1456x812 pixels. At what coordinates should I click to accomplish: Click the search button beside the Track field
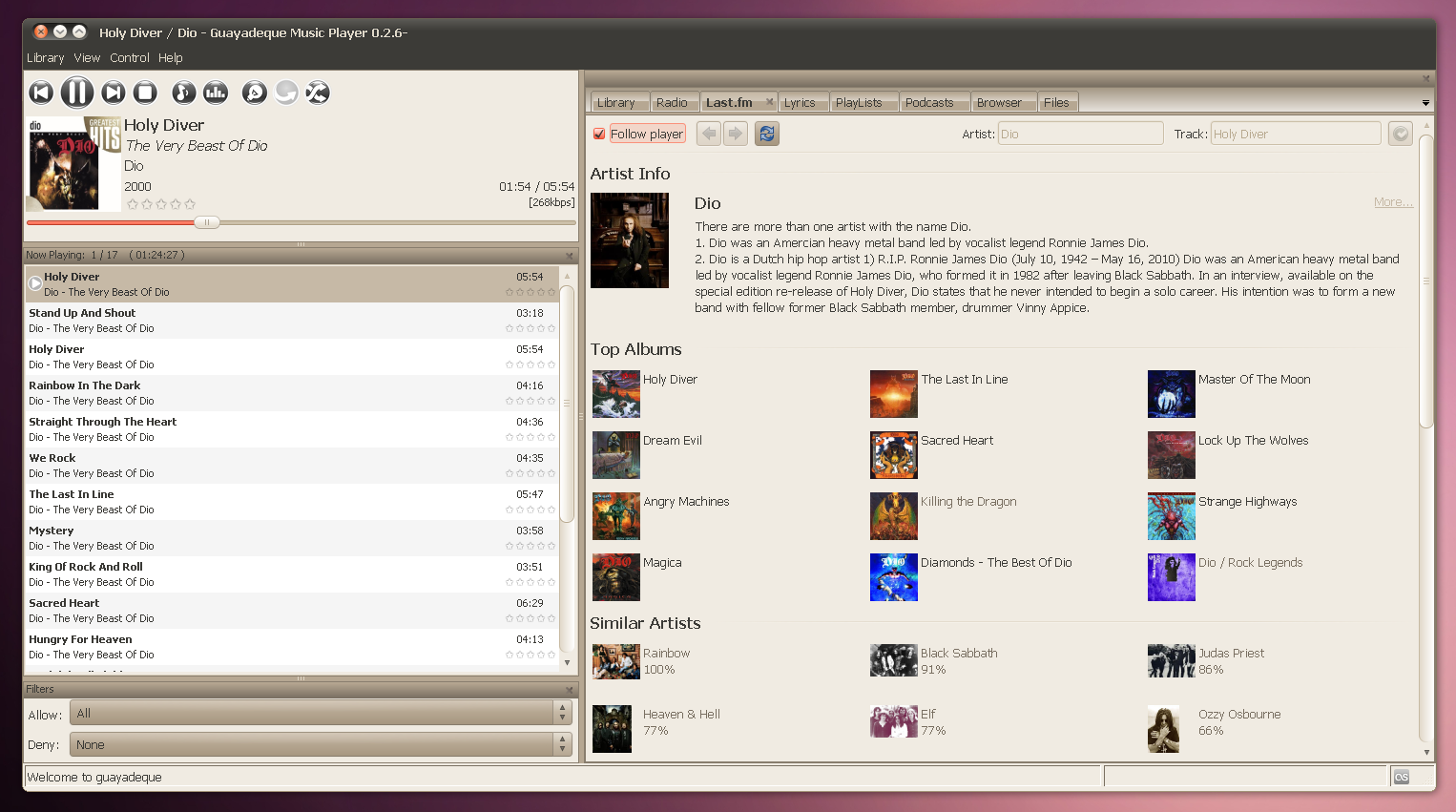pyautogui.click(x=1400, y=134)
